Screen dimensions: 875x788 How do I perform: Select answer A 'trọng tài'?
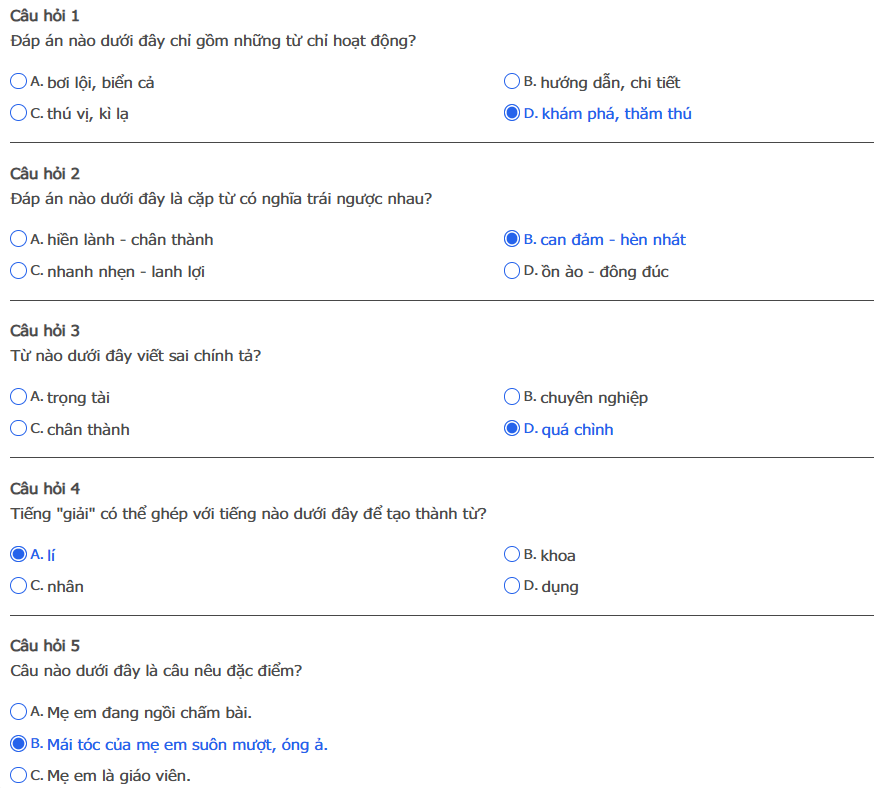19,397
